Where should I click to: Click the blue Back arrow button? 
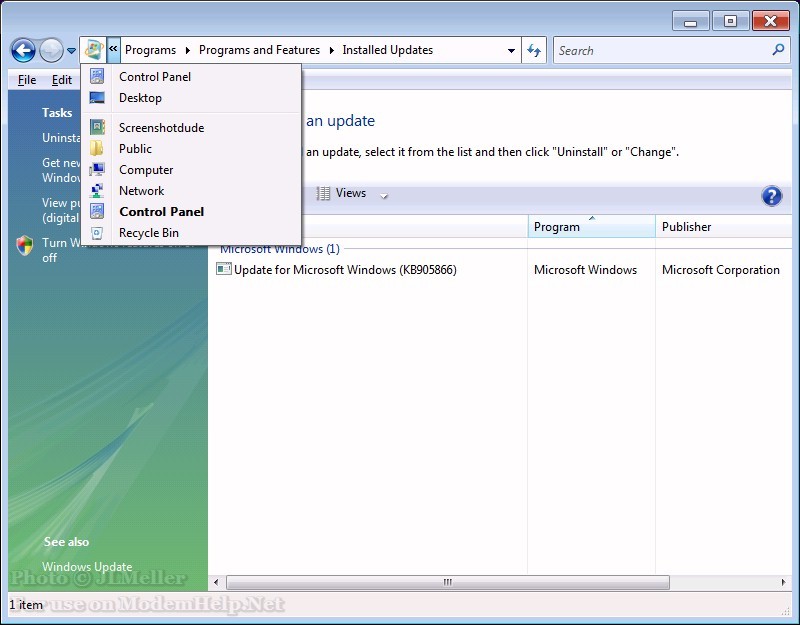point(23,50)
